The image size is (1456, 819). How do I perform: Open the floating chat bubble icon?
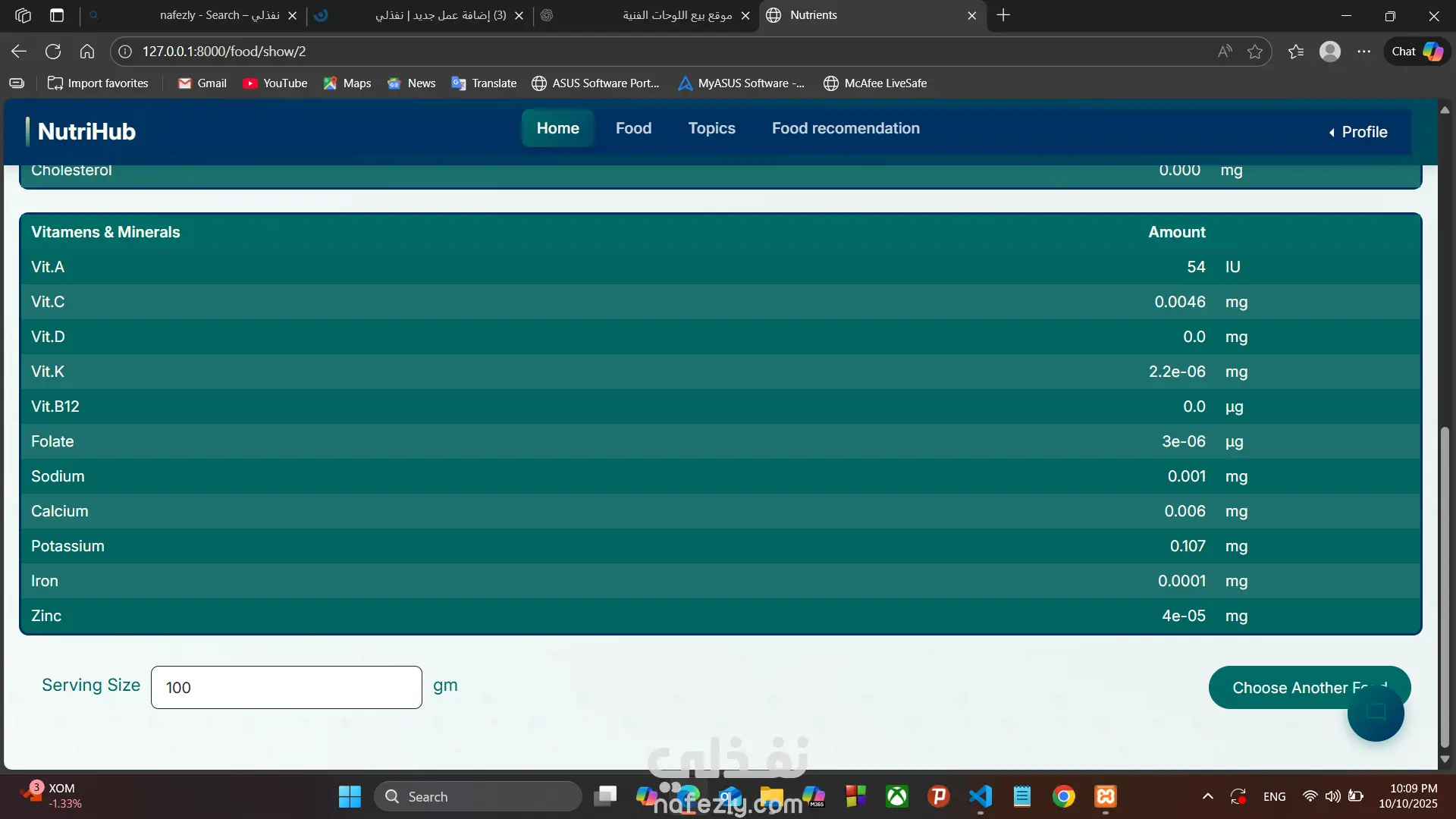pyautogui.click(x=1376, y=713)
